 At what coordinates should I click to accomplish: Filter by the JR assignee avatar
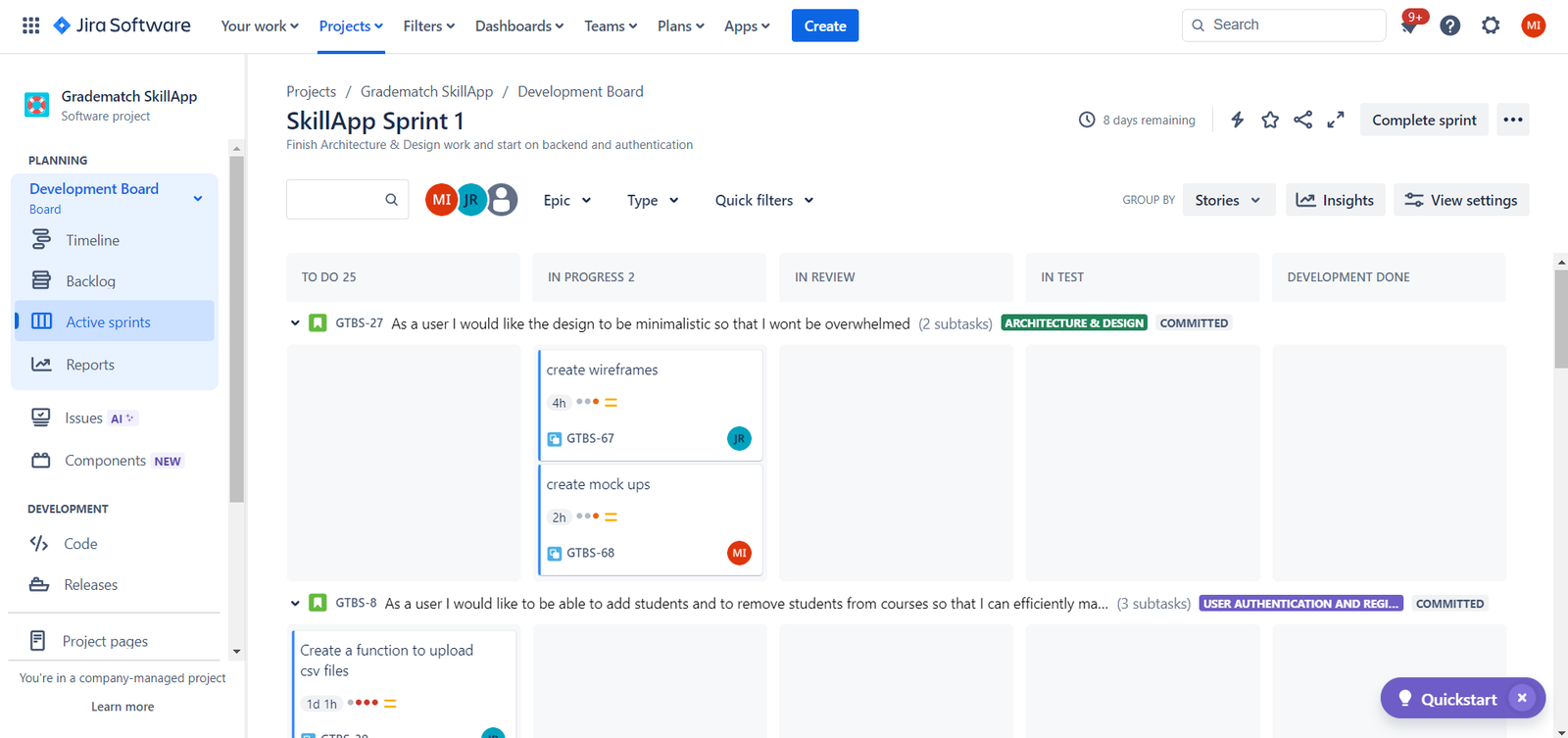pyautogui.click(x=471, y=200)
